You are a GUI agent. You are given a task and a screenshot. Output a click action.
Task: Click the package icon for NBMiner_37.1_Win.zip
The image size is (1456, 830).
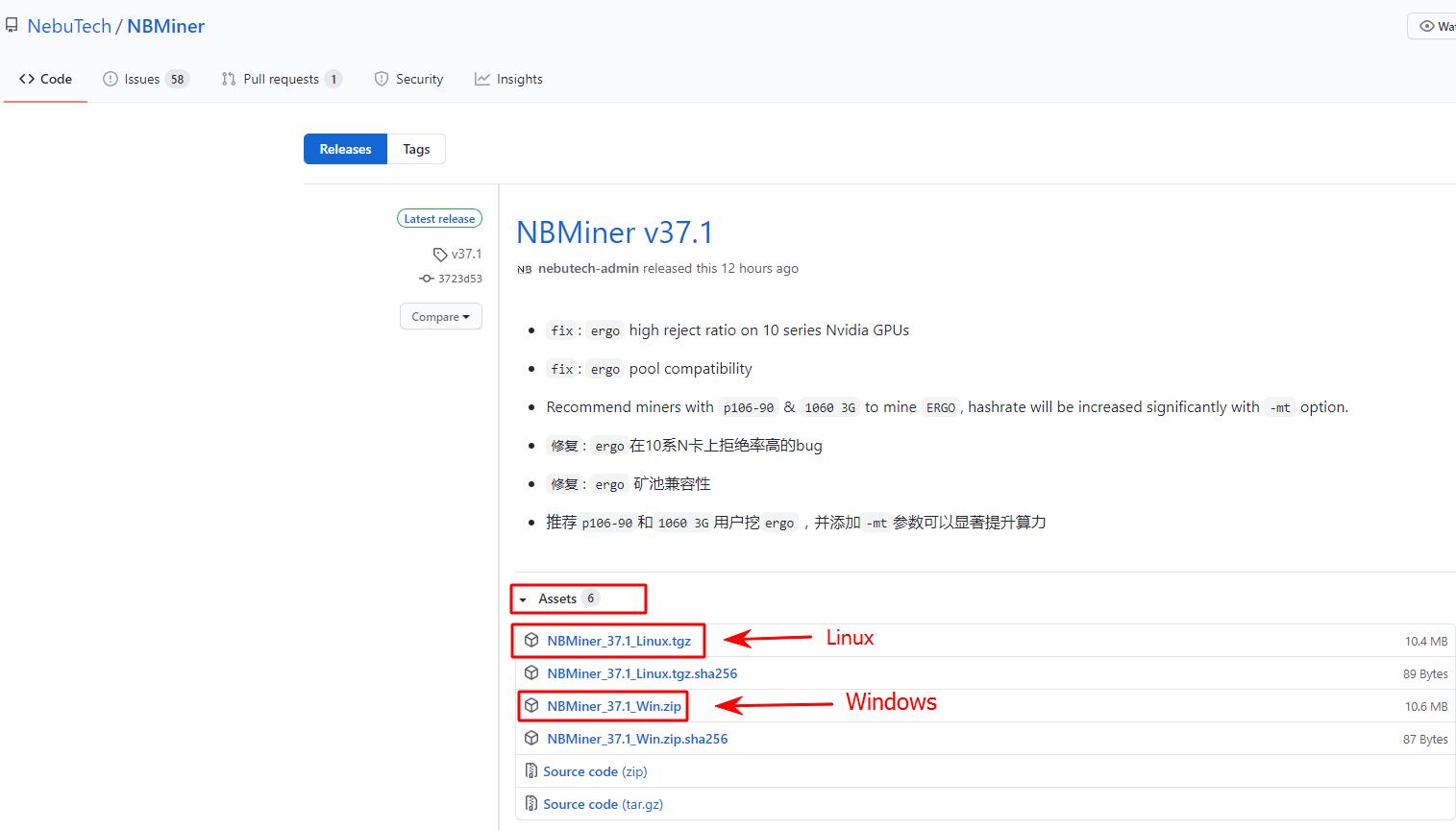[x=531, y=705]
